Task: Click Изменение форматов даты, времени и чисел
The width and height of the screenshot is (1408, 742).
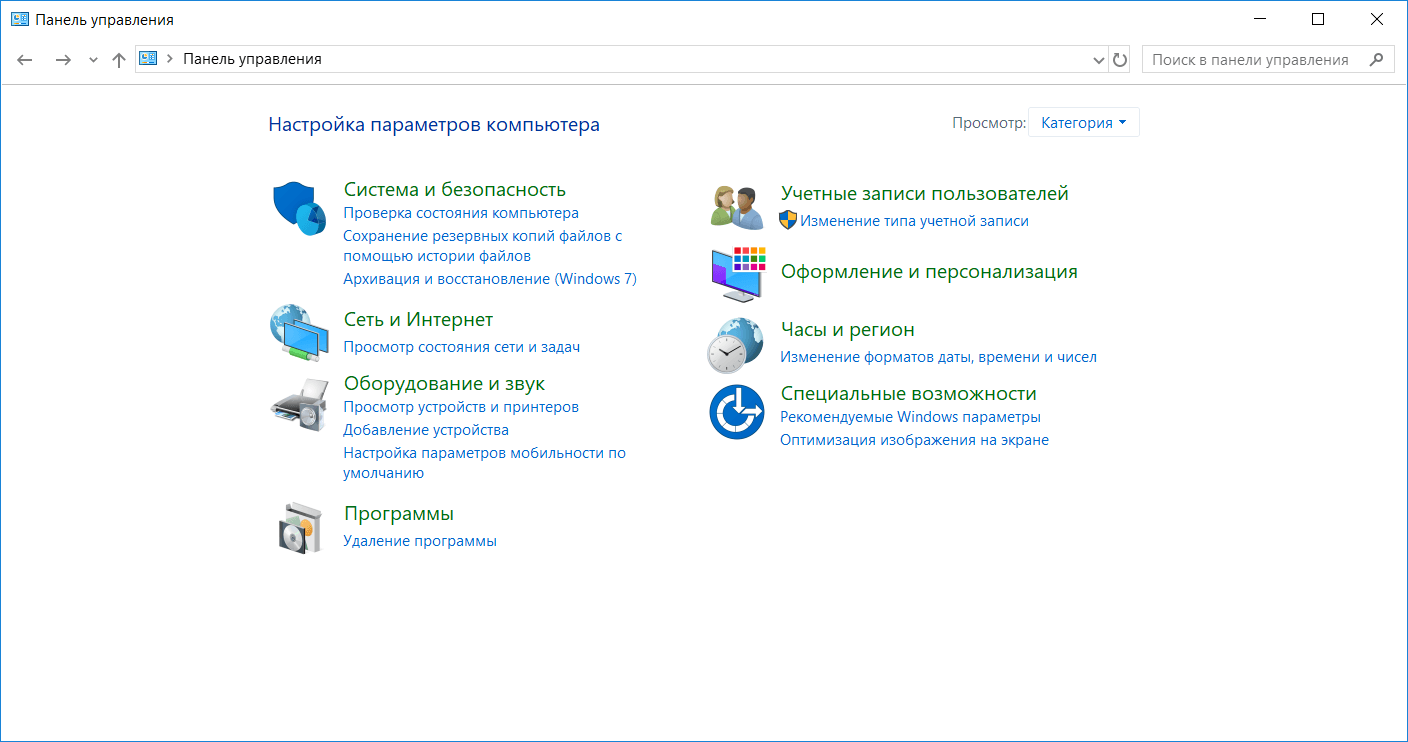Action: point(938,357)
